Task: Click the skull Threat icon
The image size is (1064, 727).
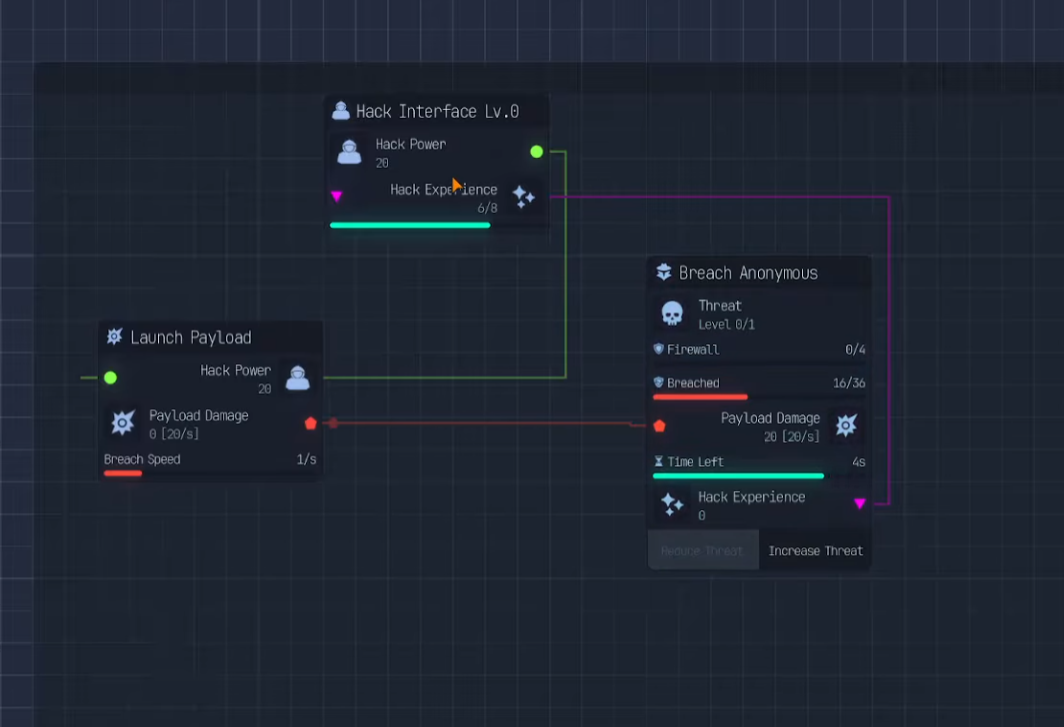Action: click(672, 314)
